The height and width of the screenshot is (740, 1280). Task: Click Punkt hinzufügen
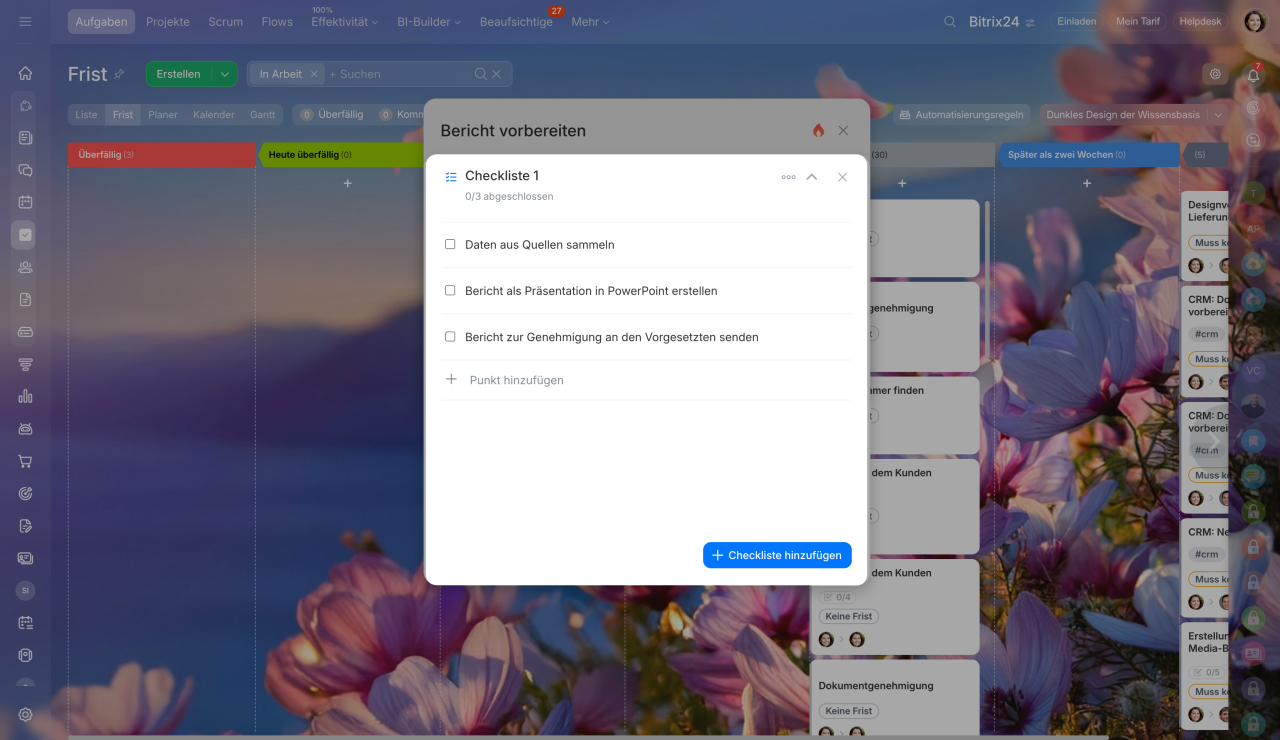tap(516, 380)
